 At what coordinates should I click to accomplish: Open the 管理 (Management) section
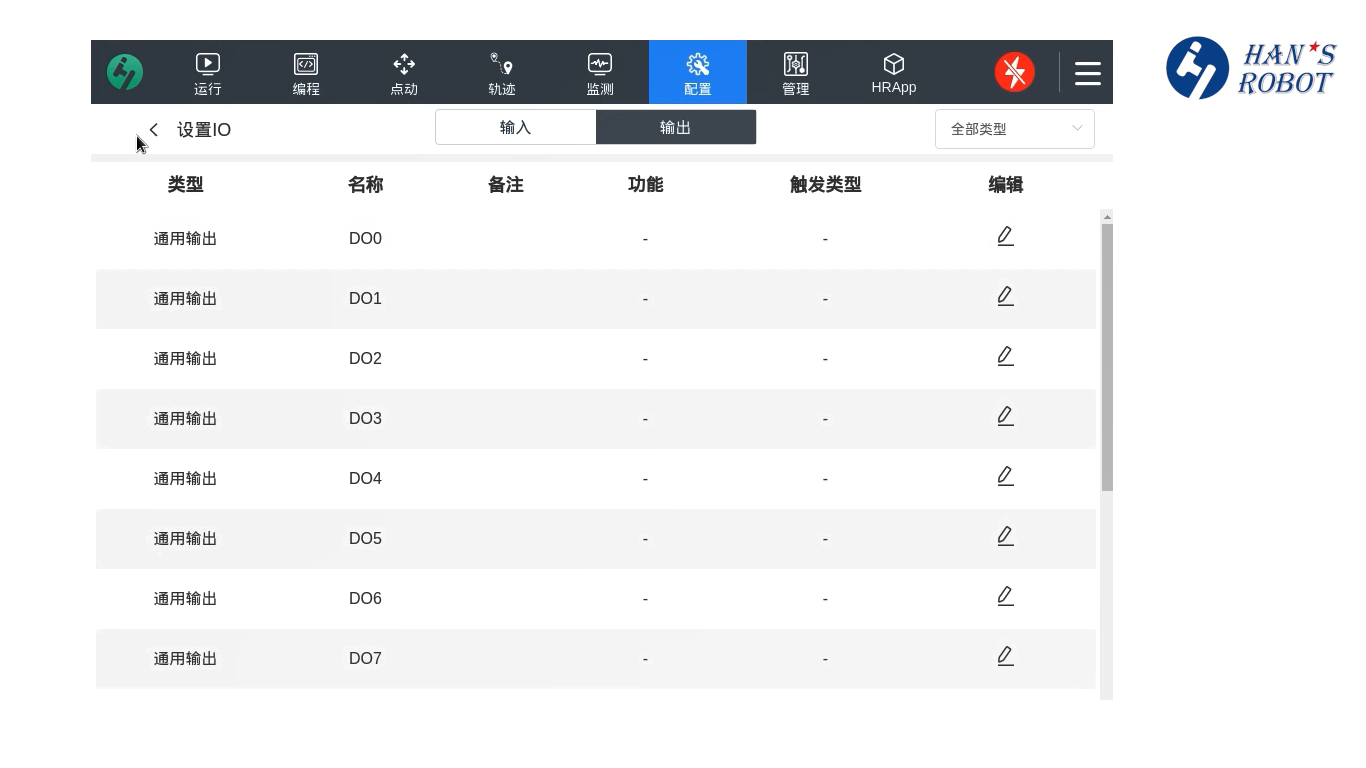tap(796, 73)
